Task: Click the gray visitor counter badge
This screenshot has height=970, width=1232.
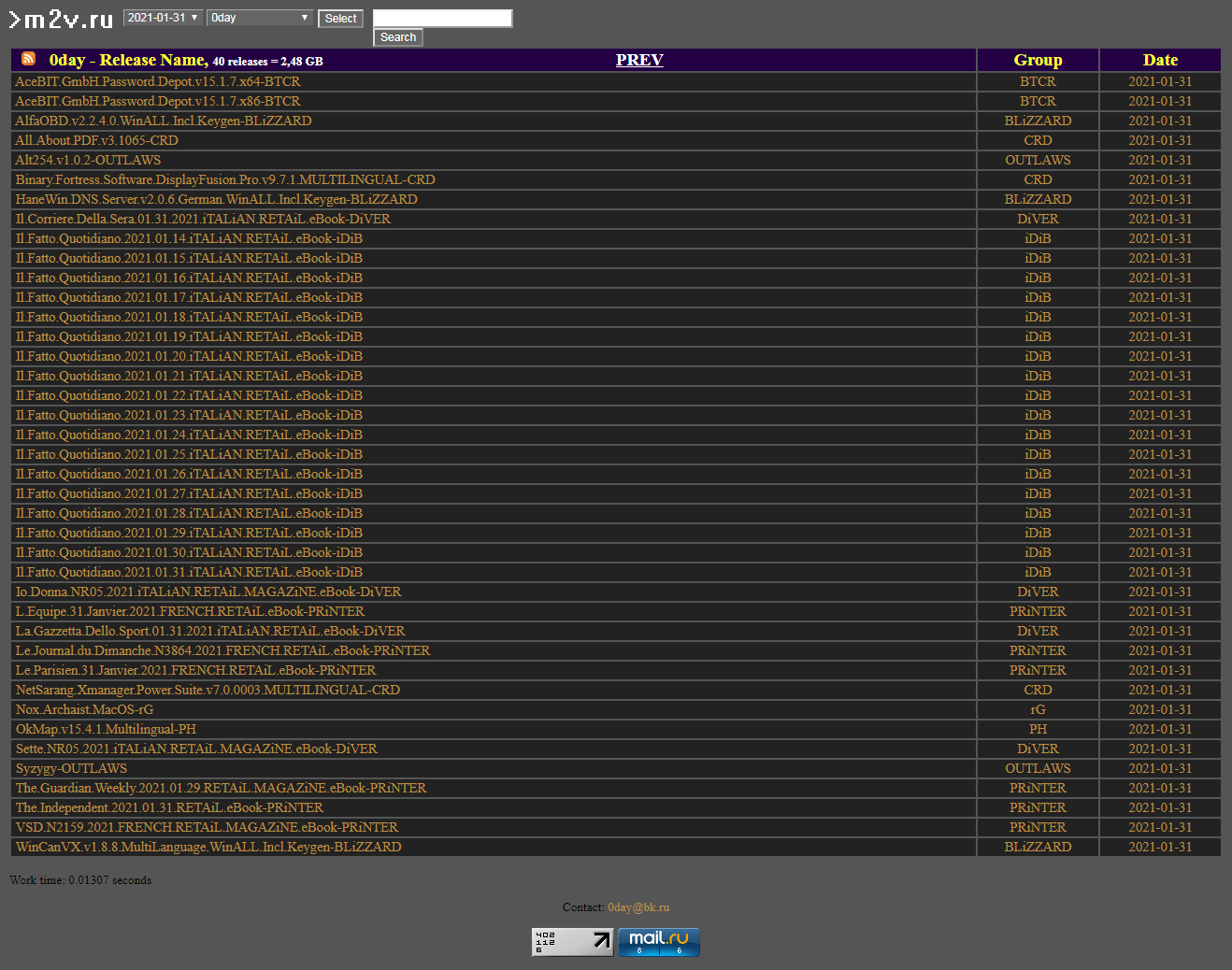Action: pos(573,942)
